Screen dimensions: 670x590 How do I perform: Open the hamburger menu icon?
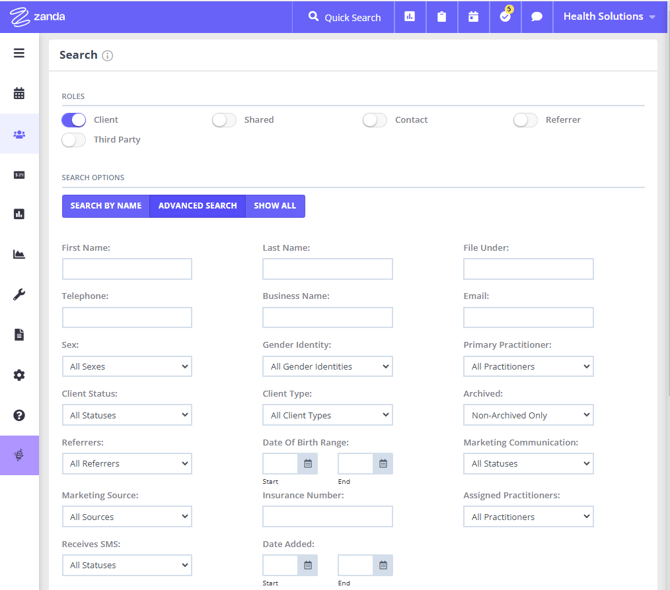(19, 53)
